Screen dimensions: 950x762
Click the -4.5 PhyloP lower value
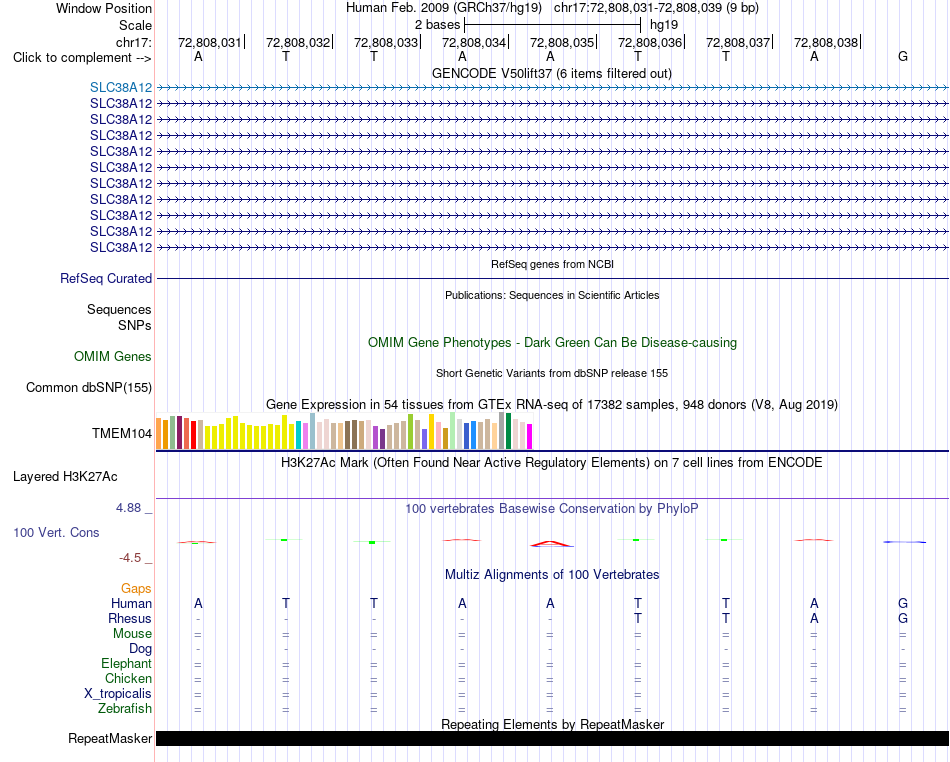point(130,558)
